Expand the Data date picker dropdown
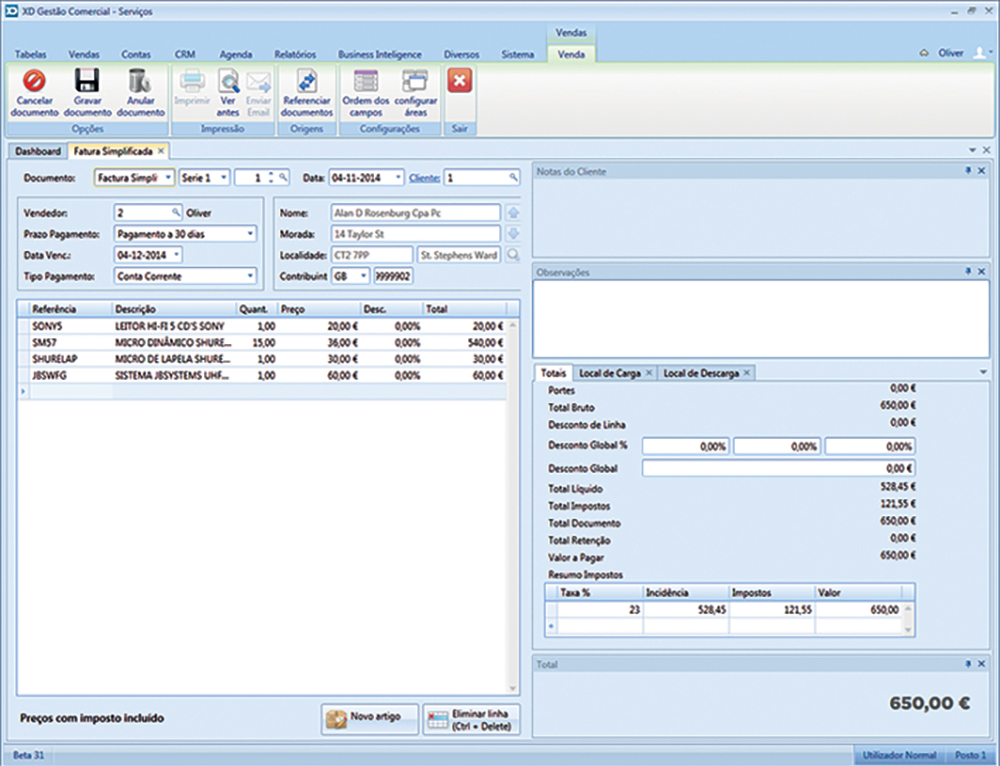 pyautogui.click(x=399, y=177)
